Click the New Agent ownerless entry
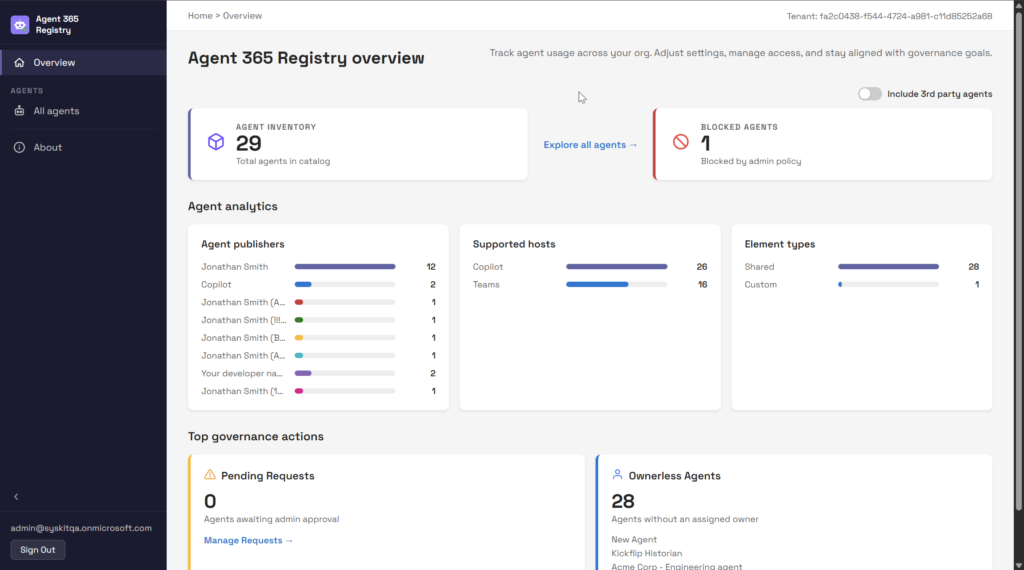 634,540
